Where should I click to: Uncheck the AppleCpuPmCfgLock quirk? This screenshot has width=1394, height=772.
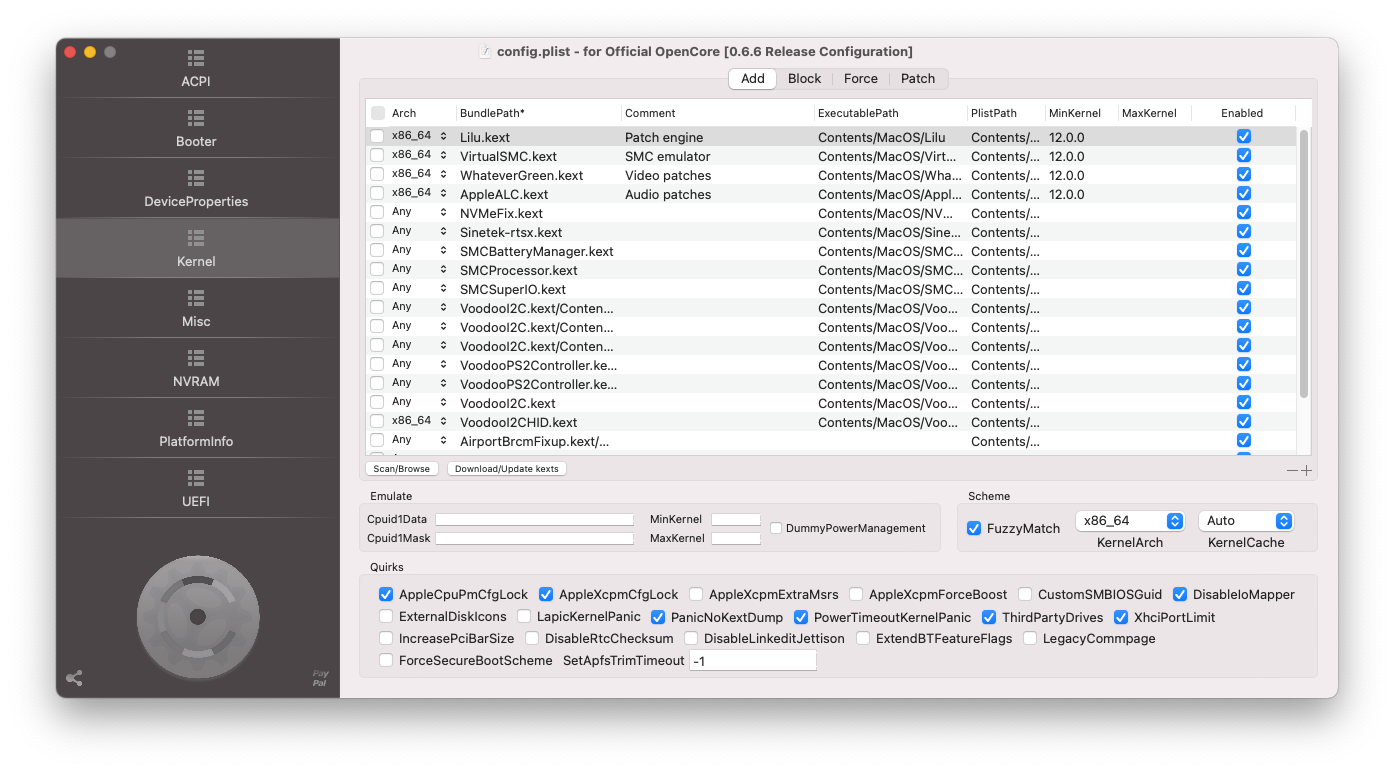[x=386, y=594]
